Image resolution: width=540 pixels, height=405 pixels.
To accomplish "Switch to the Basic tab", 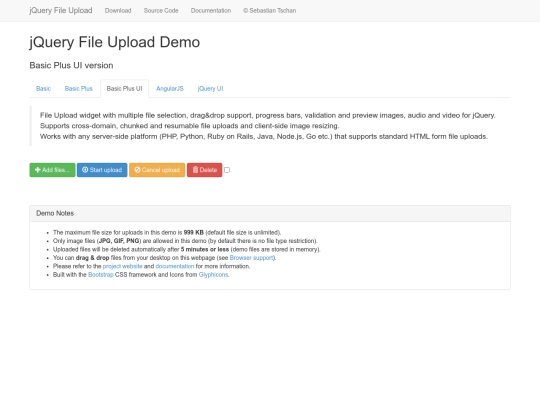I will tap(43, 89).
